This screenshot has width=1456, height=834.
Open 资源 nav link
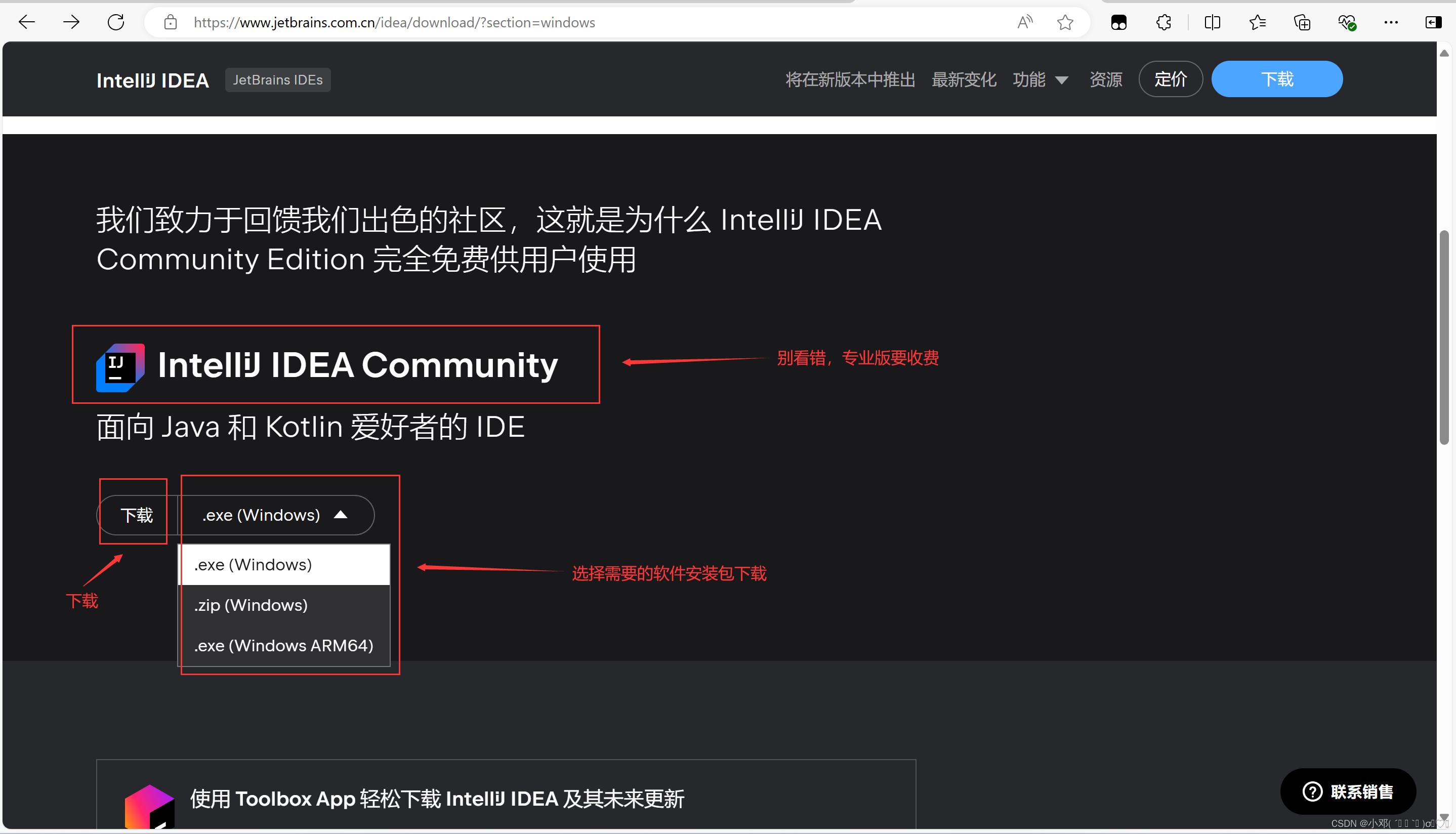1105,79
